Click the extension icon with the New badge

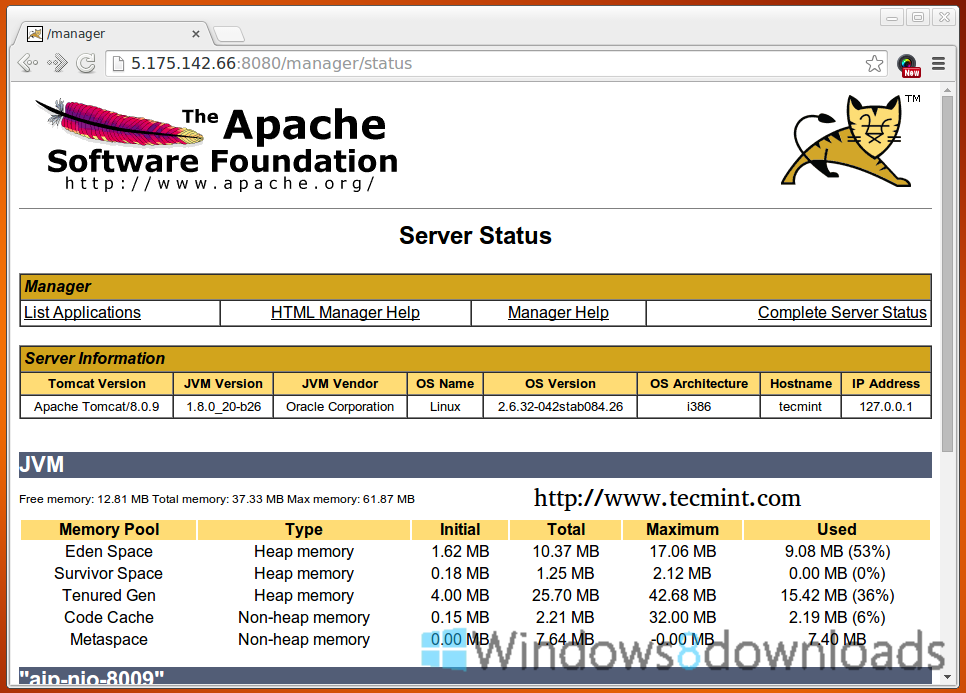coord(908,65)
